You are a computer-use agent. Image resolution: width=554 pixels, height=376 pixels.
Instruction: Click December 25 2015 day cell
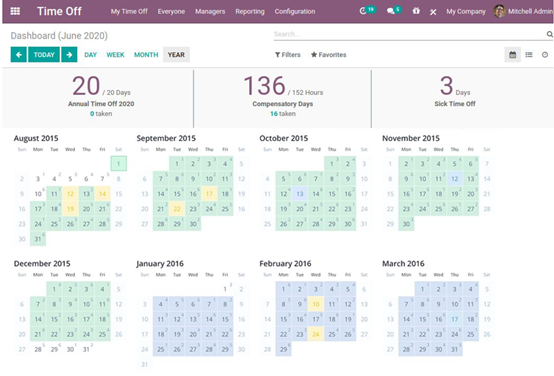tap(102, 334)
